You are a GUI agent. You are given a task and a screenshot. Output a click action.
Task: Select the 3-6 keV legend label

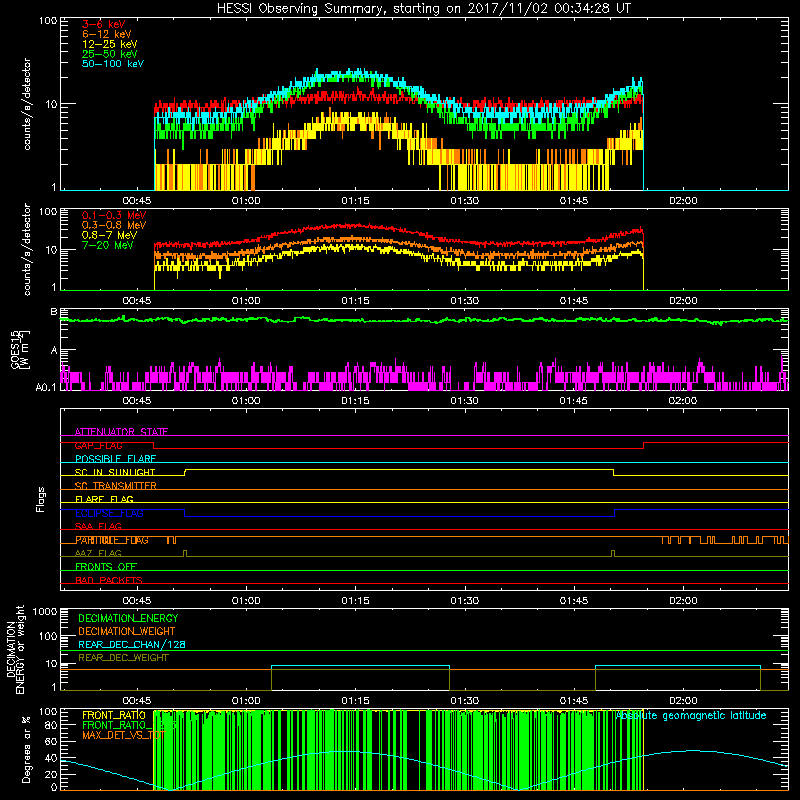pyautogui.click(x=103, y=24)
